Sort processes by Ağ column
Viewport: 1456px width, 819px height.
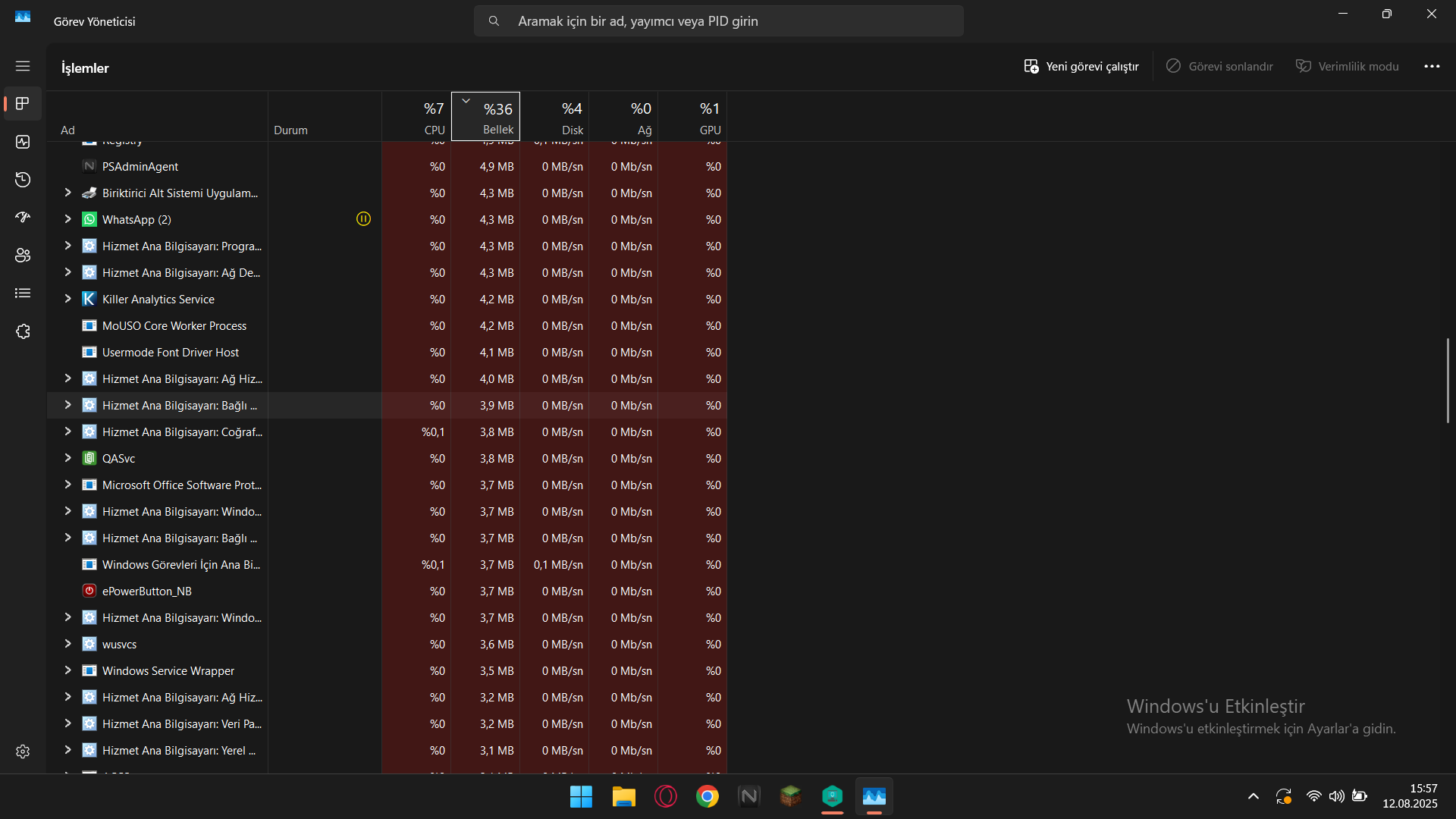click(623, 117)
